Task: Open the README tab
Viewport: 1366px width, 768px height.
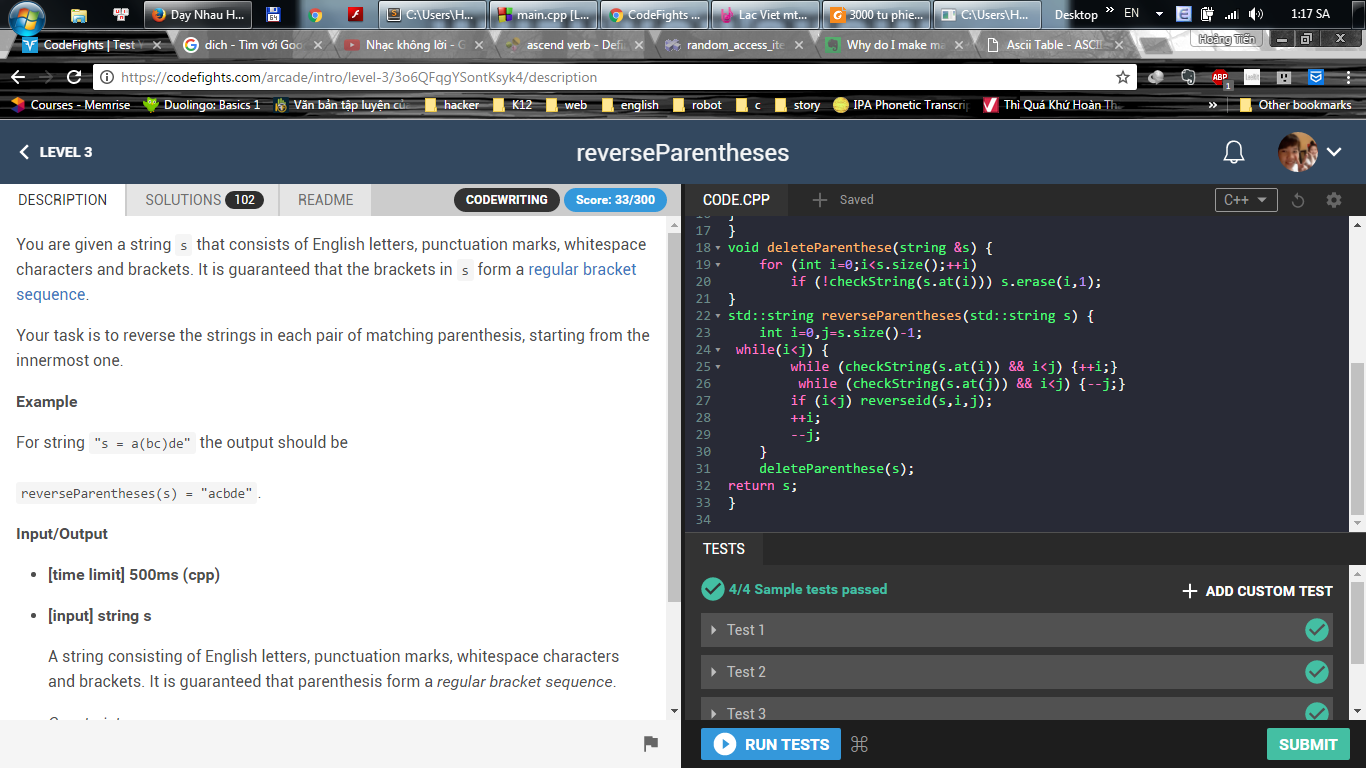Action: point(325,200)
